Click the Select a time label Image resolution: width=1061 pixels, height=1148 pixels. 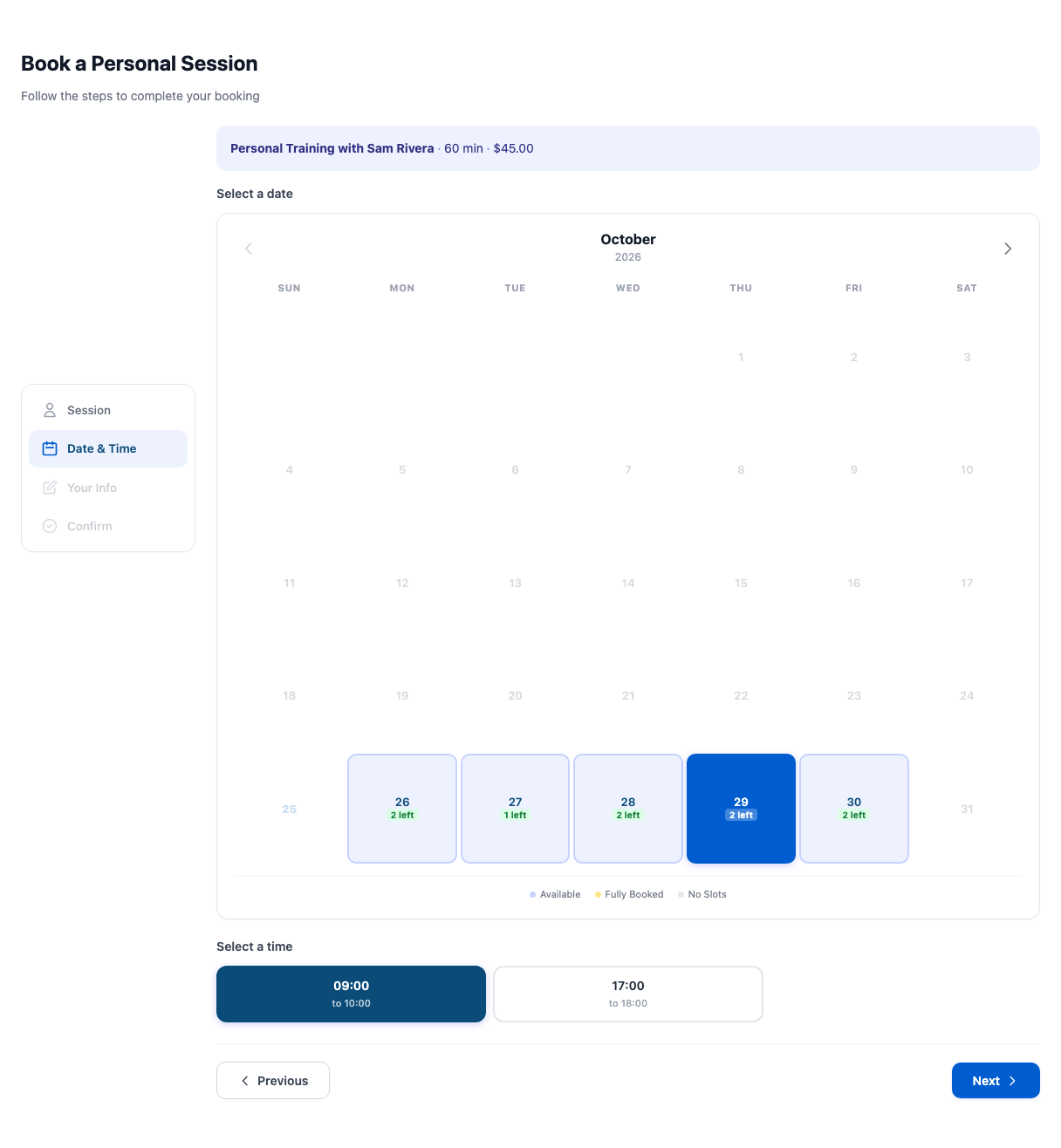pos(255,946)
